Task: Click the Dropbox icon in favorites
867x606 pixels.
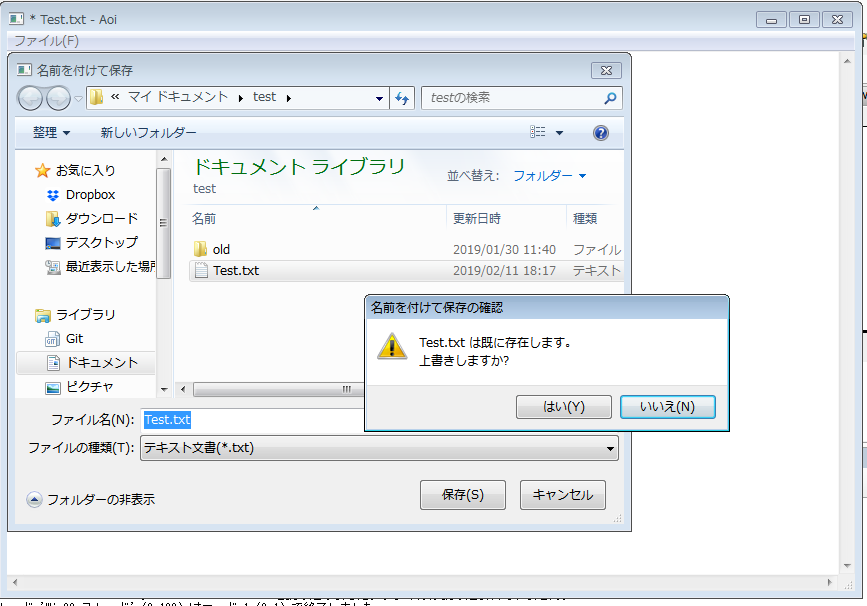Action: pyautogui.click(x=53, y=195)
